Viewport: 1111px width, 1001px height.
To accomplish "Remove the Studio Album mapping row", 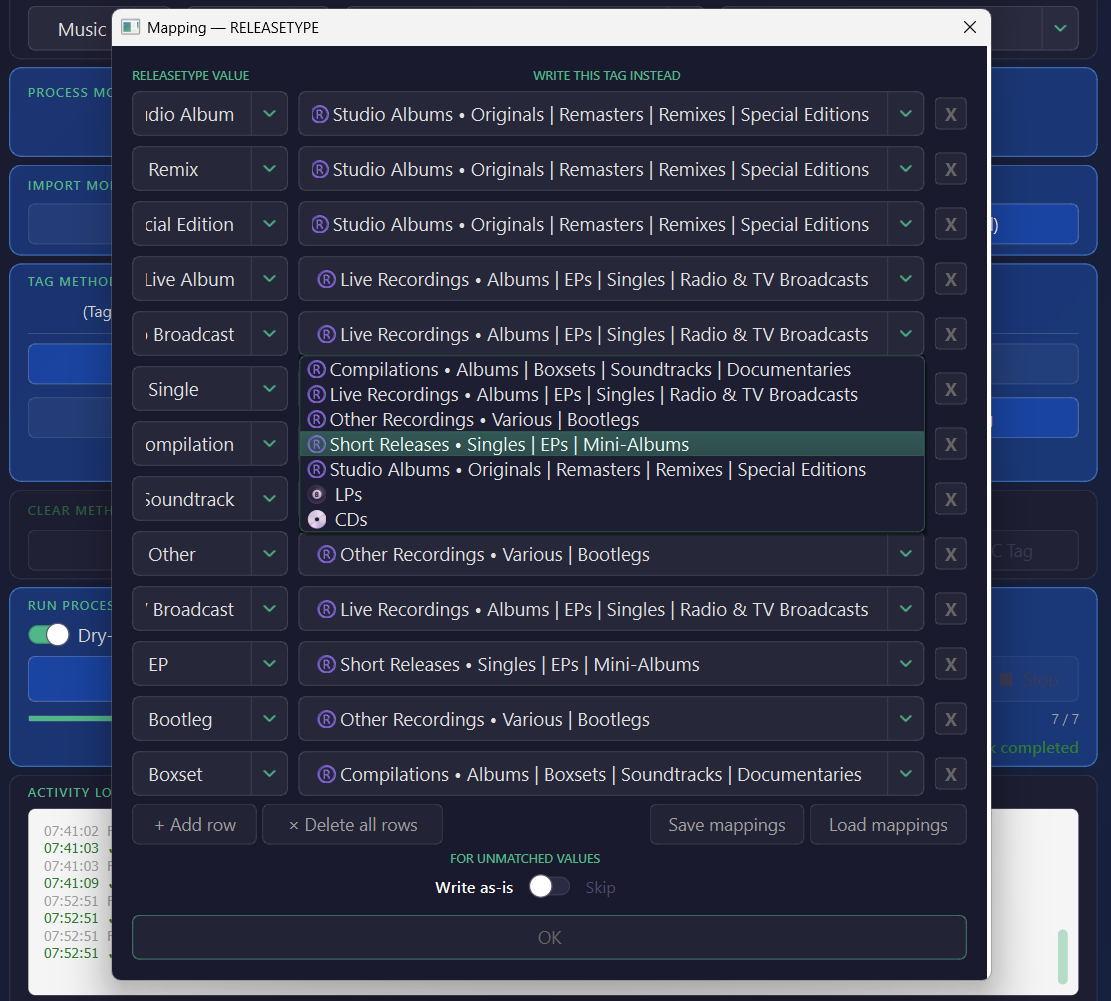I will pyautogui.click(x=950, y=114).
